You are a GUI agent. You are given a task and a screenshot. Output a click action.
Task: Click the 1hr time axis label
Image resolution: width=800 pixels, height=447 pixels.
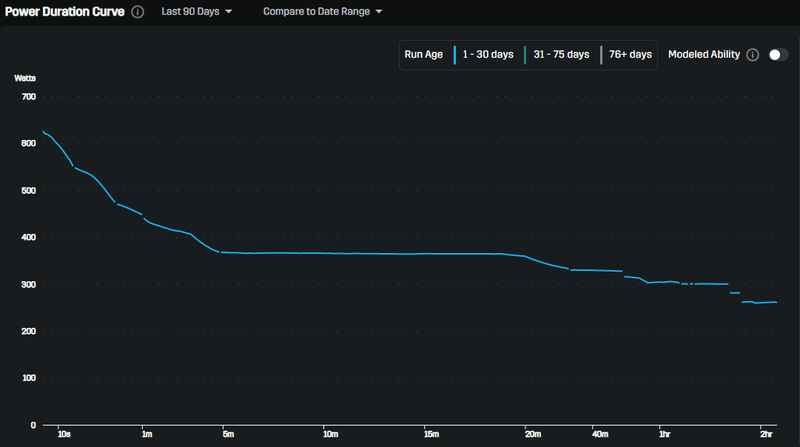[664, 434]
